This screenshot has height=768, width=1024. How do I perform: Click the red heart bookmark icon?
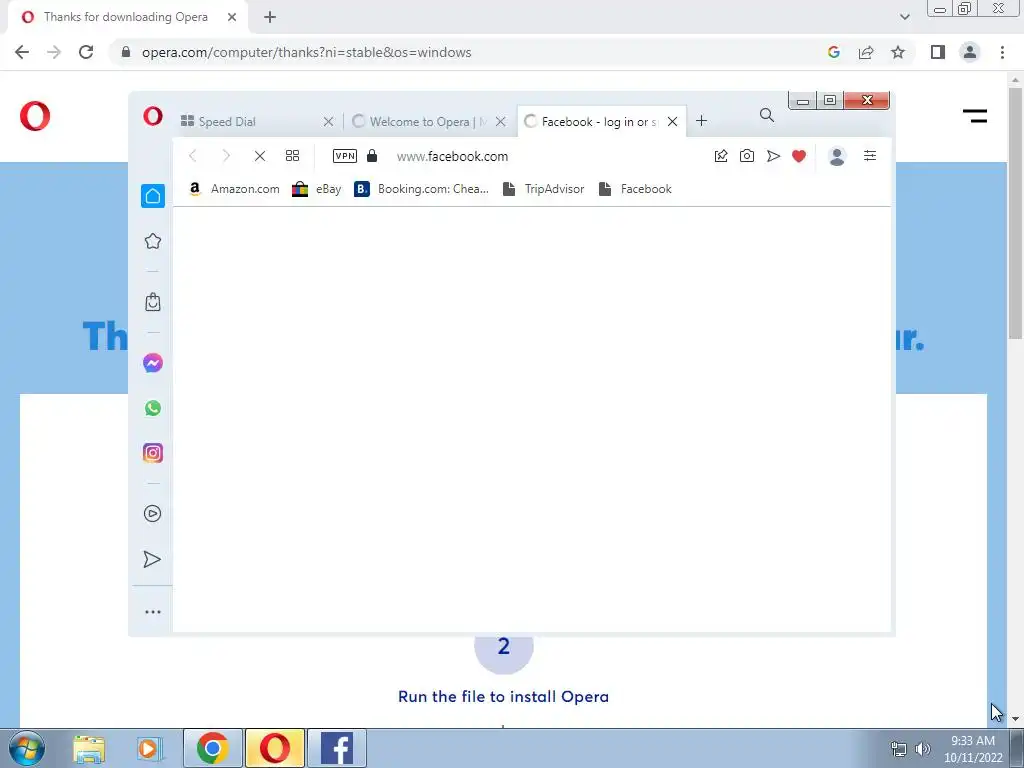pos(799,155)
